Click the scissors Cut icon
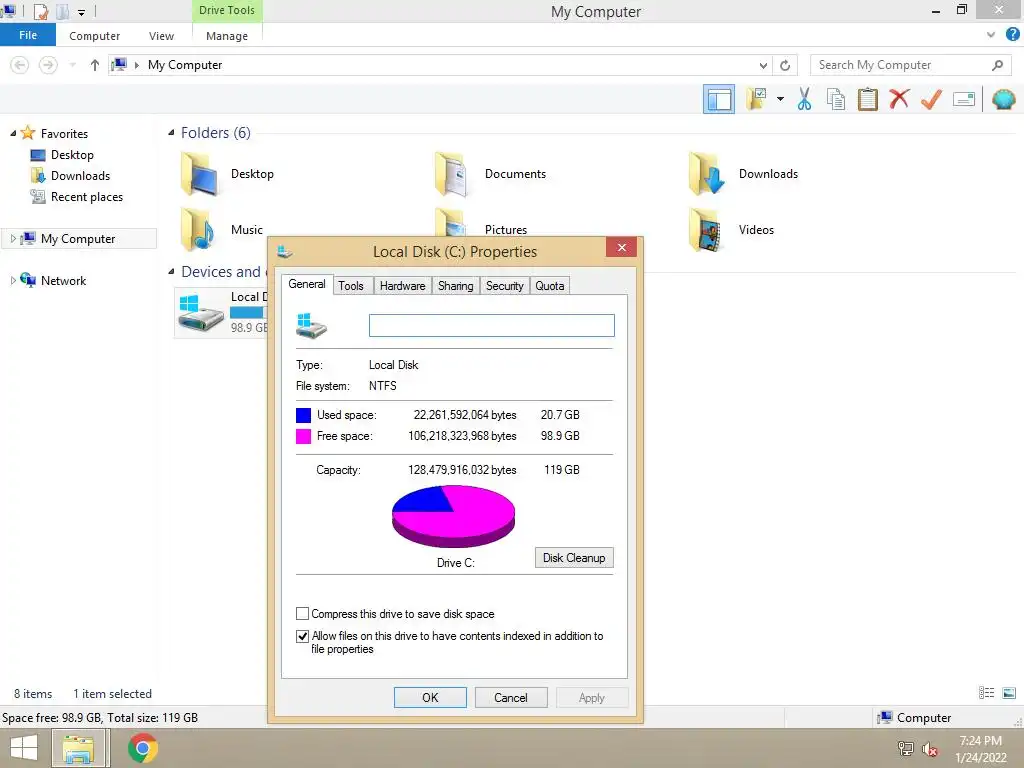Image resolution: width=1024 pixels, height=768 pixels. point(804,99)
